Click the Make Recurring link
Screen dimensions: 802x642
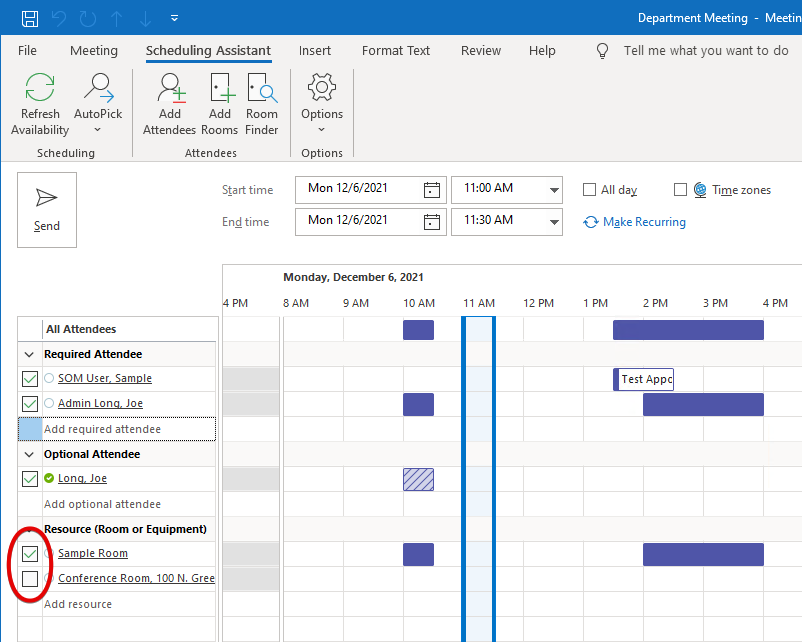click(x=644, y=222)
